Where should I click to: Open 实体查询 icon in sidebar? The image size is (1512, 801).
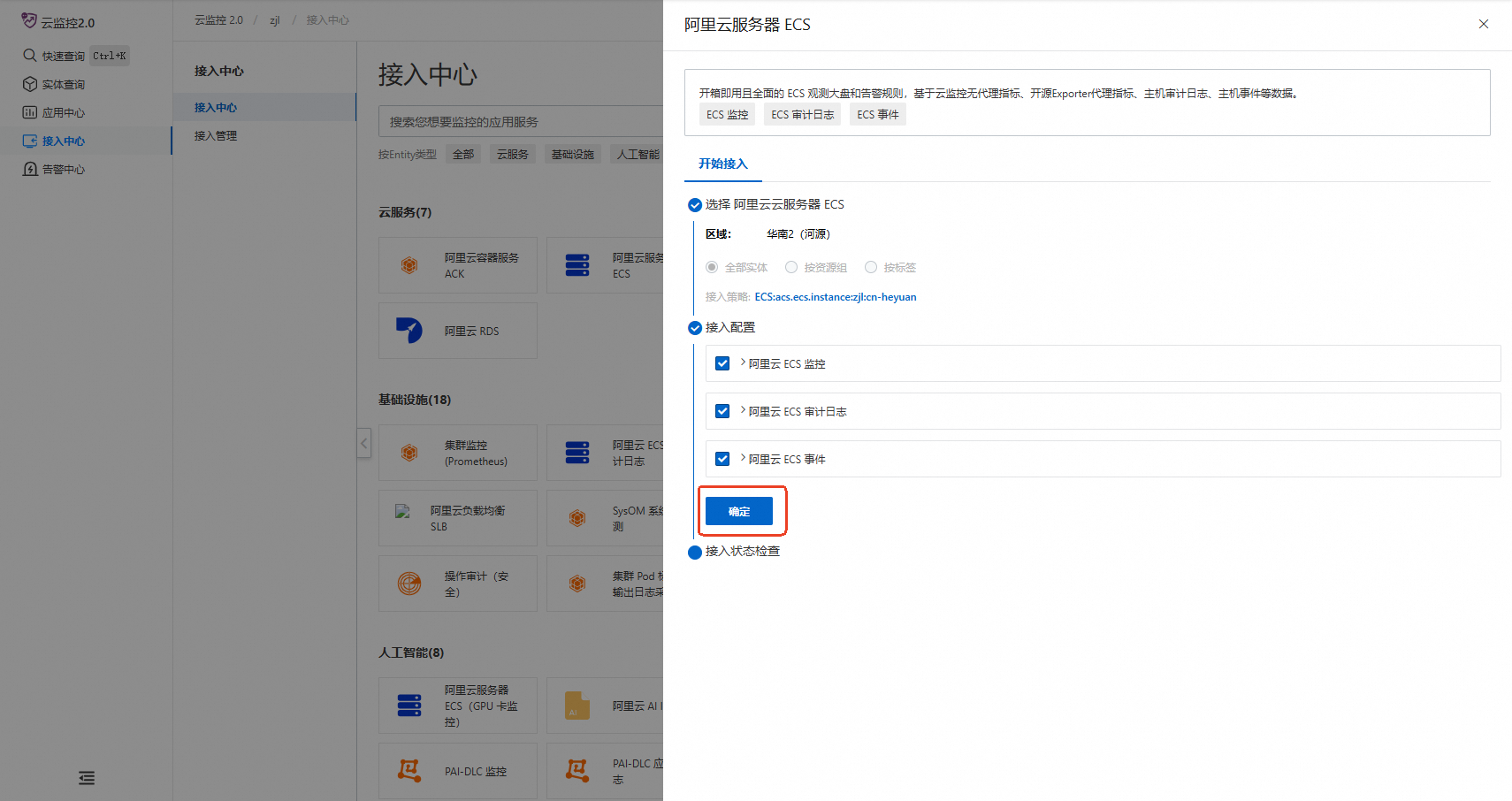coord(30,84)
